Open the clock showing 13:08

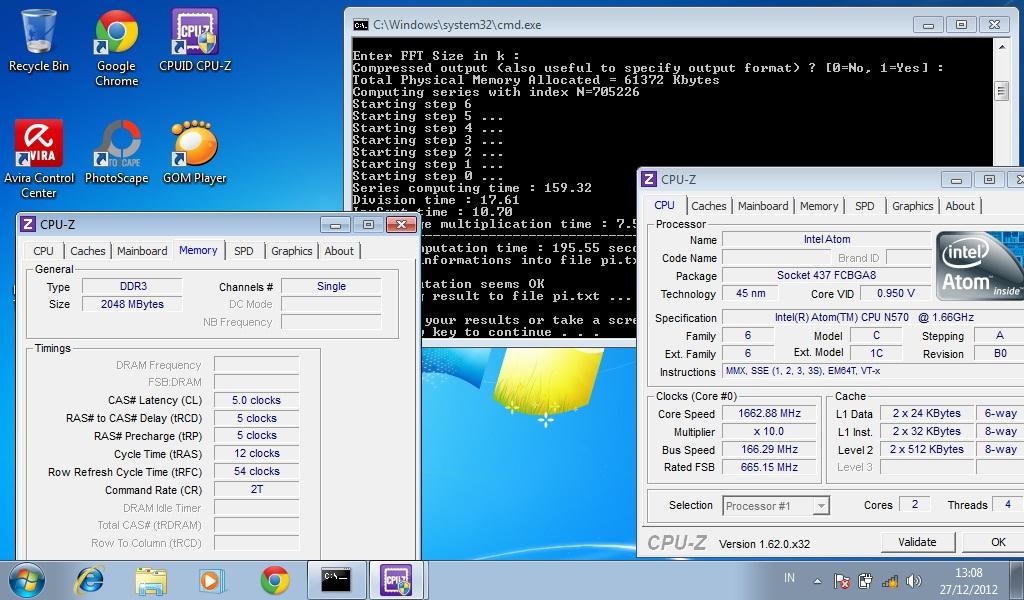tap(968, 580)
